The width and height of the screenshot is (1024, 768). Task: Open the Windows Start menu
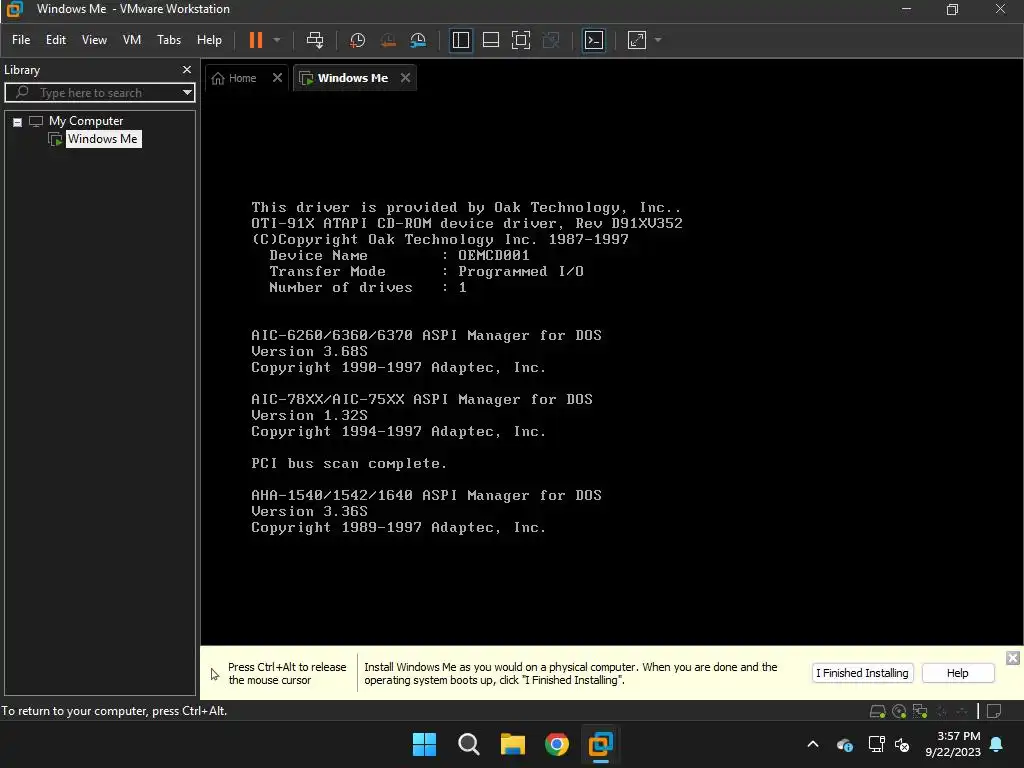[424, 744]
